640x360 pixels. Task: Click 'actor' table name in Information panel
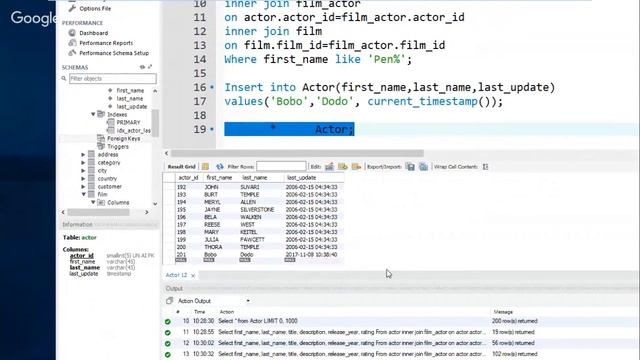[89, 238]
